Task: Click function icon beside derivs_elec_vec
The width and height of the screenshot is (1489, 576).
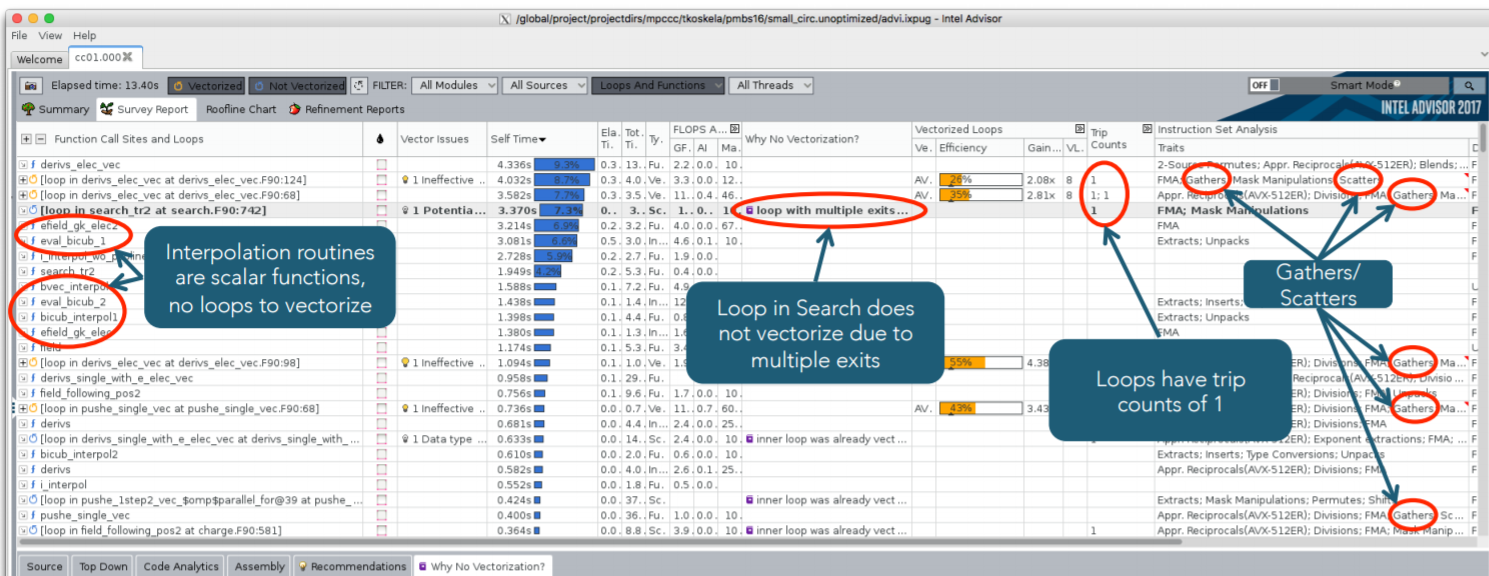Action: coord(32,164)
